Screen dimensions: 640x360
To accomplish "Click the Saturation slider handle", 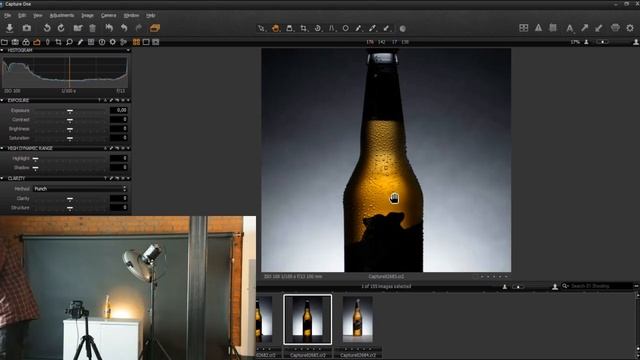I will pos(70,138).
